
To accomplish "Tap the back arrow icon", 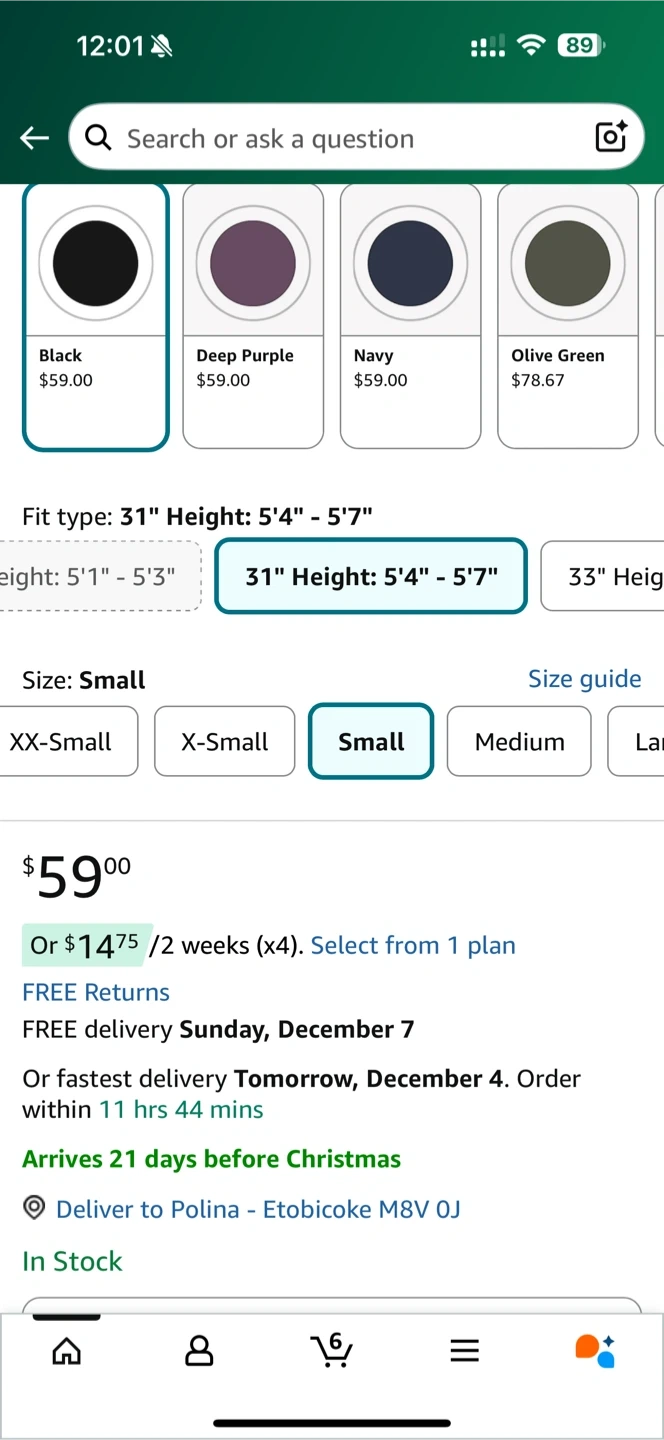I will point(35,138).
